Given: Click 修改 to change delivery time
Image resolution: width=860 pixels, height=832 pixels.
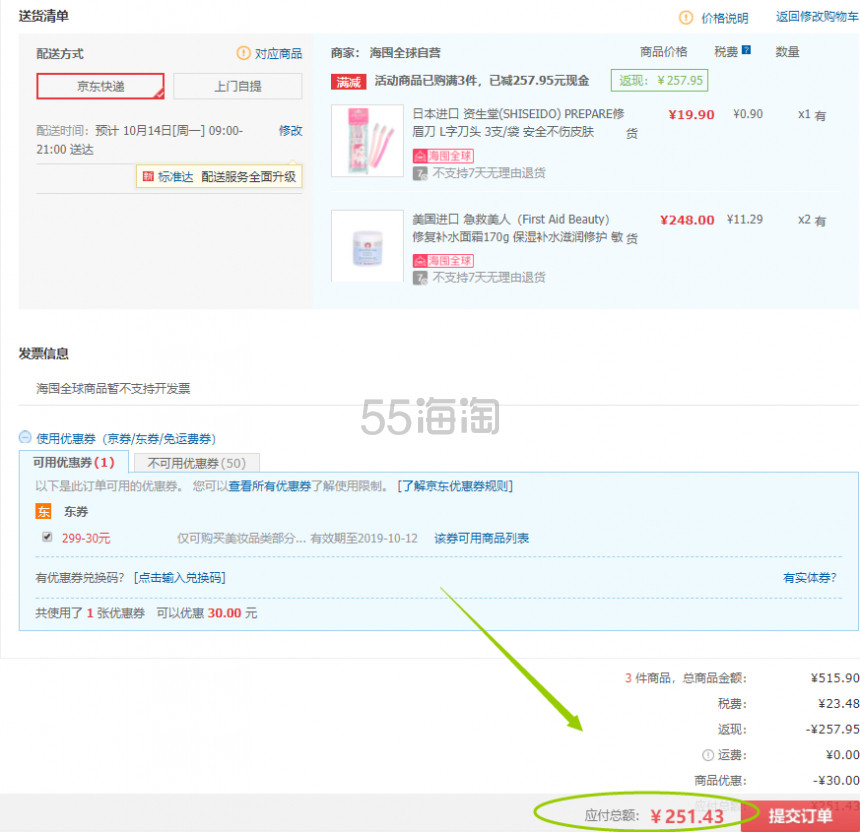Looking at the screenshot, I should [290, 131].
